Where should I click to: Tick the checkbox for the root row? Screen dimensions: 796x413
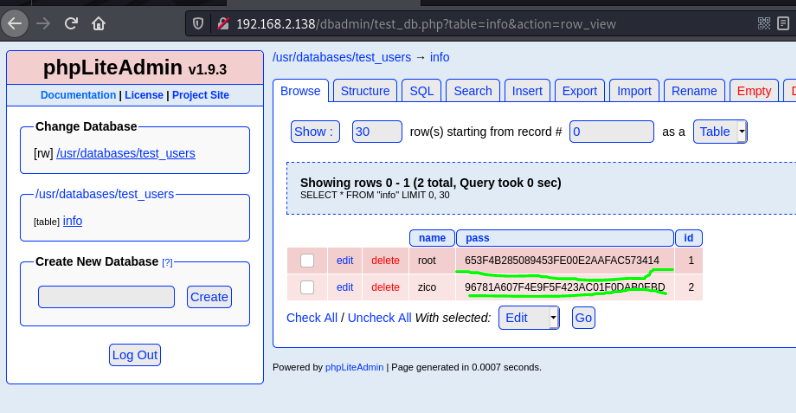coord(307,261)
